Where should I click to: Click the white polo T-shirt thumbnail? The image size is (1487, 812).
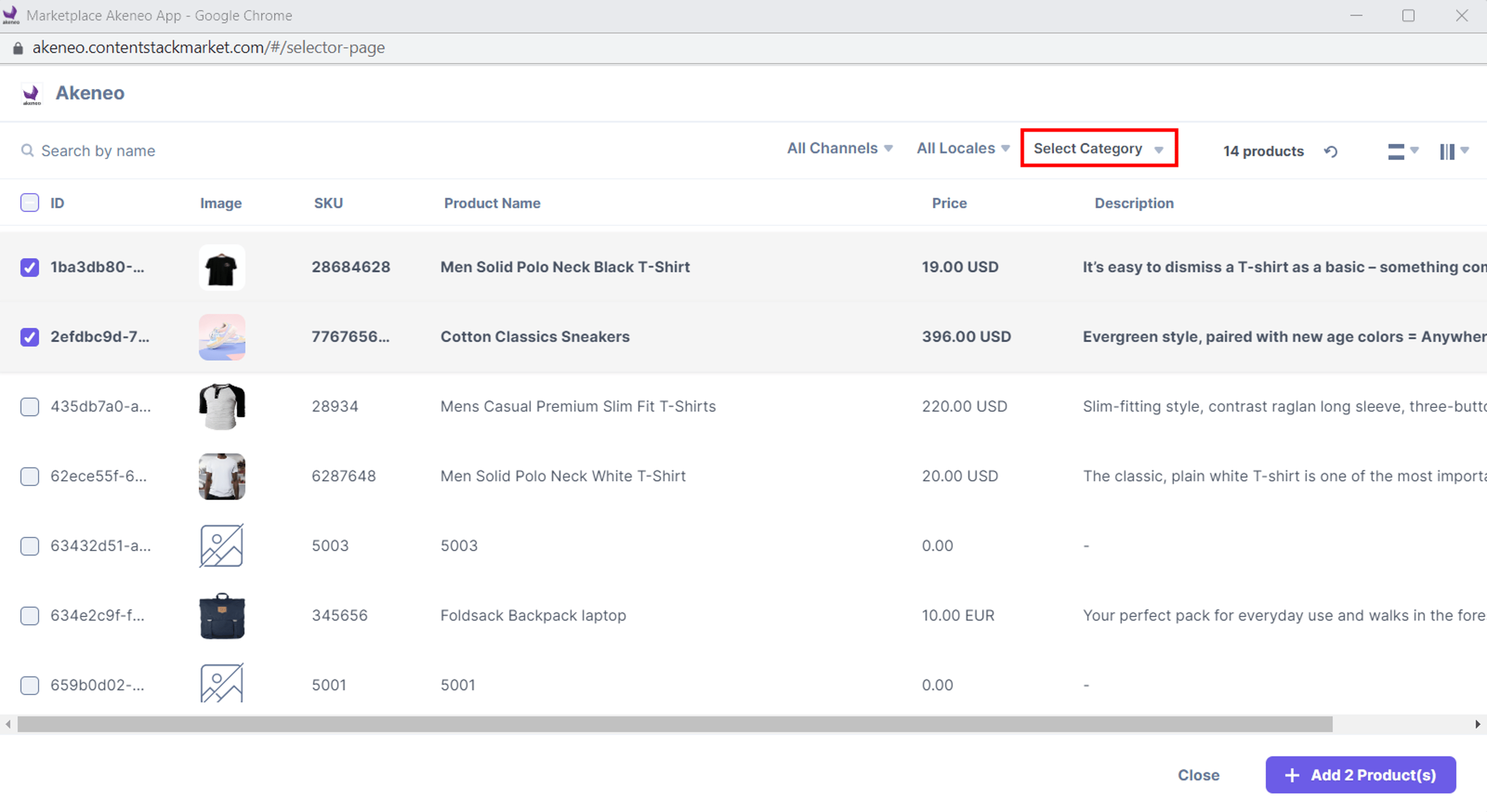(x=222, y=476)
